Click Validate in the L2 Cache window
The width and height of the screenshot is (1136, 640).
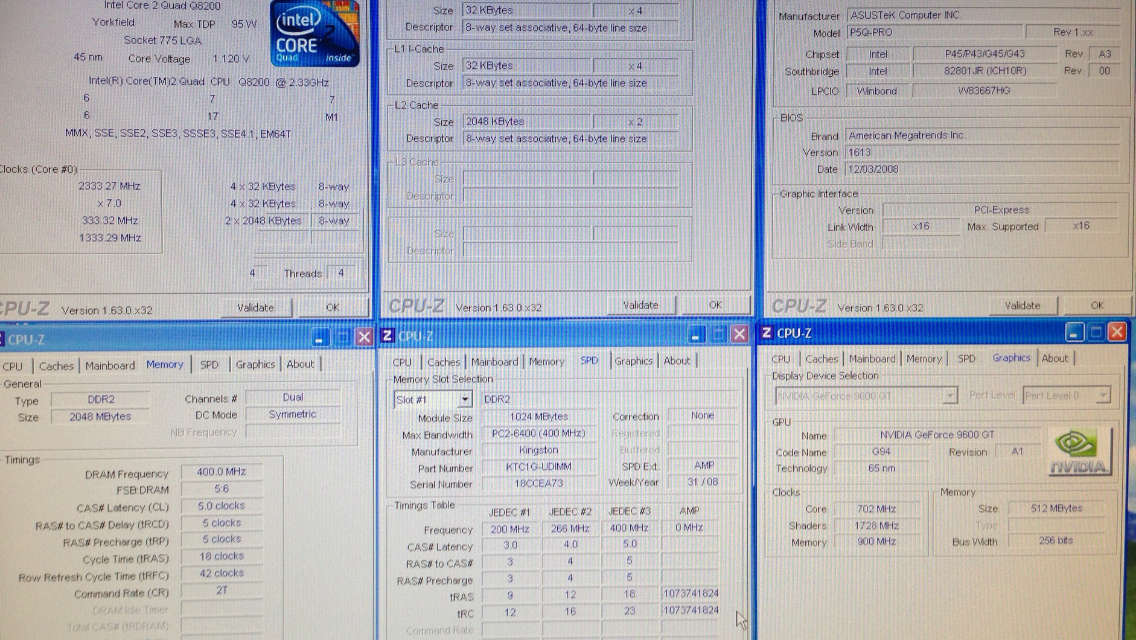point(640,305)
